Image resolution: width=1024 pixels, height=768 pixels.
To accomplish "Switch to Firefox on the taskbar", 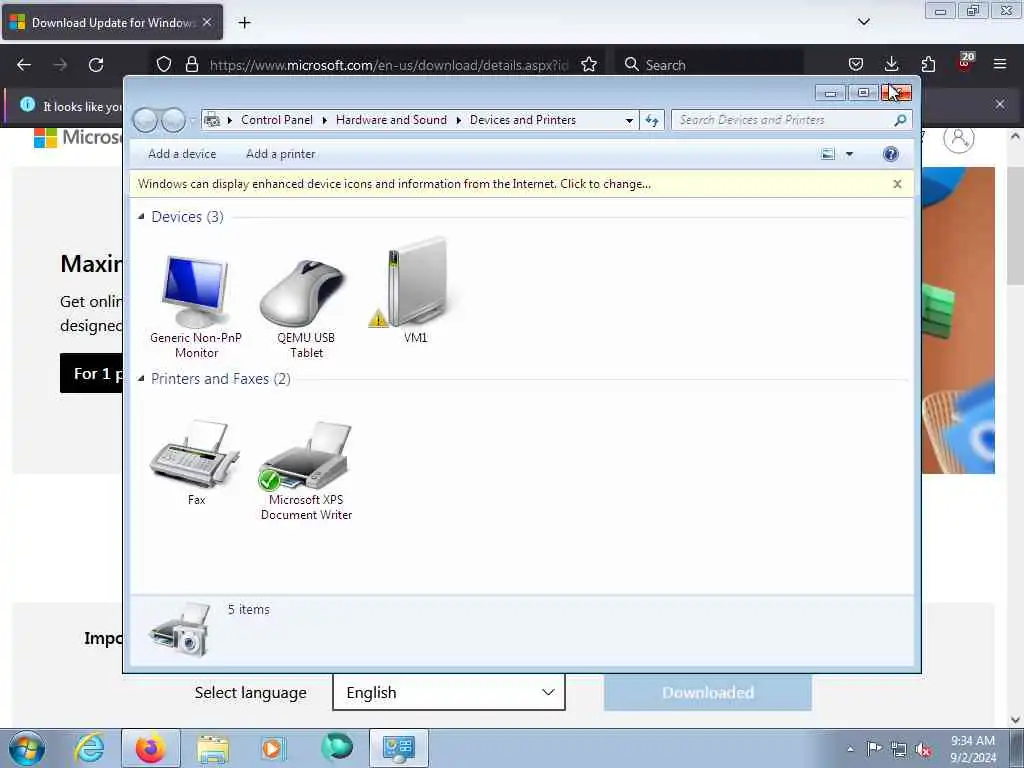I will (x=151, y=748).
